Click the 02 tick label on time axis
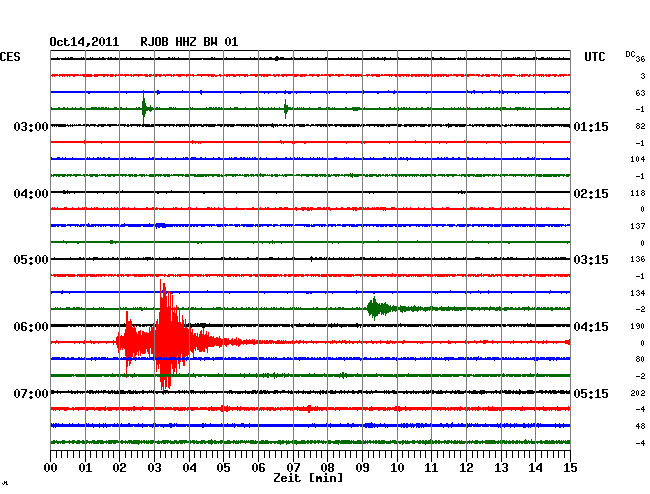Viewport: 650px width, 494px height. point(119,467)
